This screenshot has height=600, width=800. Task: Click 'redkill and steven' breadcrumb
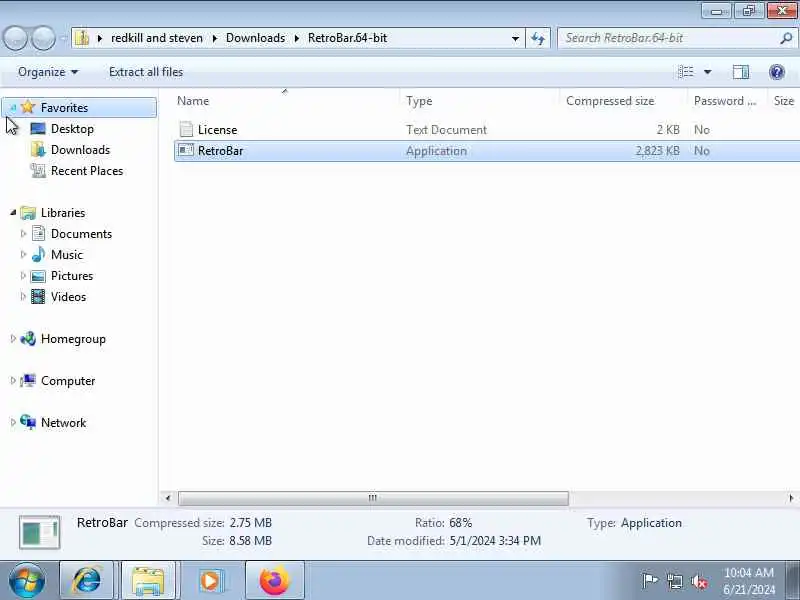tap(157, 38)
